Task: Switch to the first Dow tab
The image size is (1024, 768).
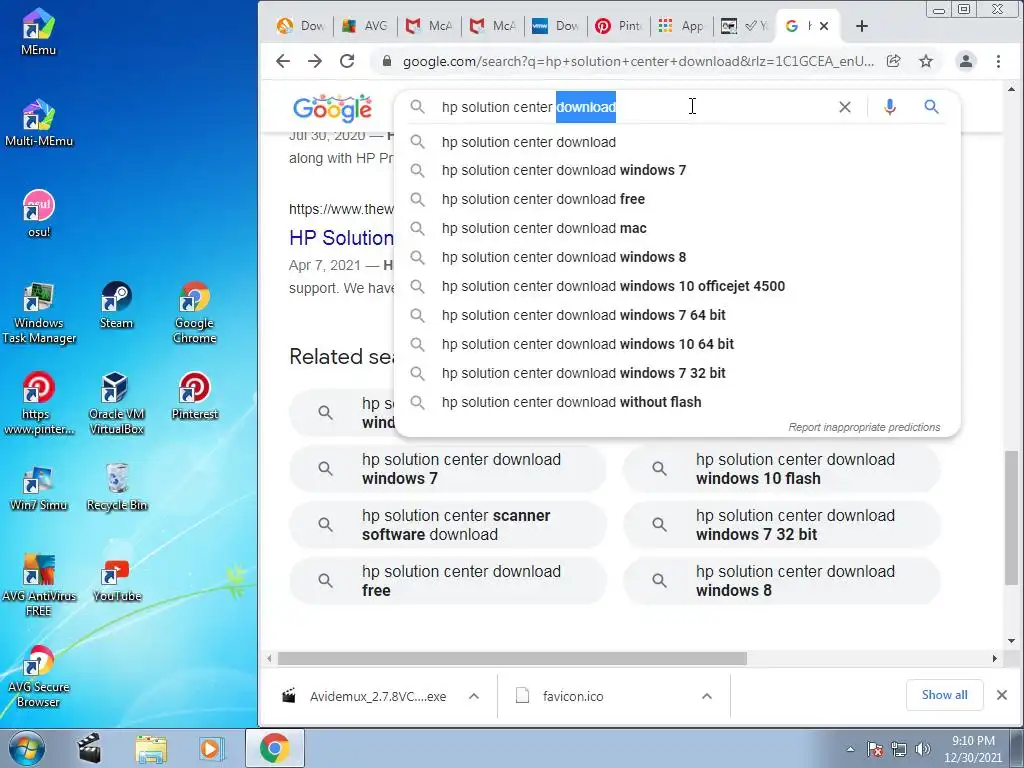Action: click(302, 25)
